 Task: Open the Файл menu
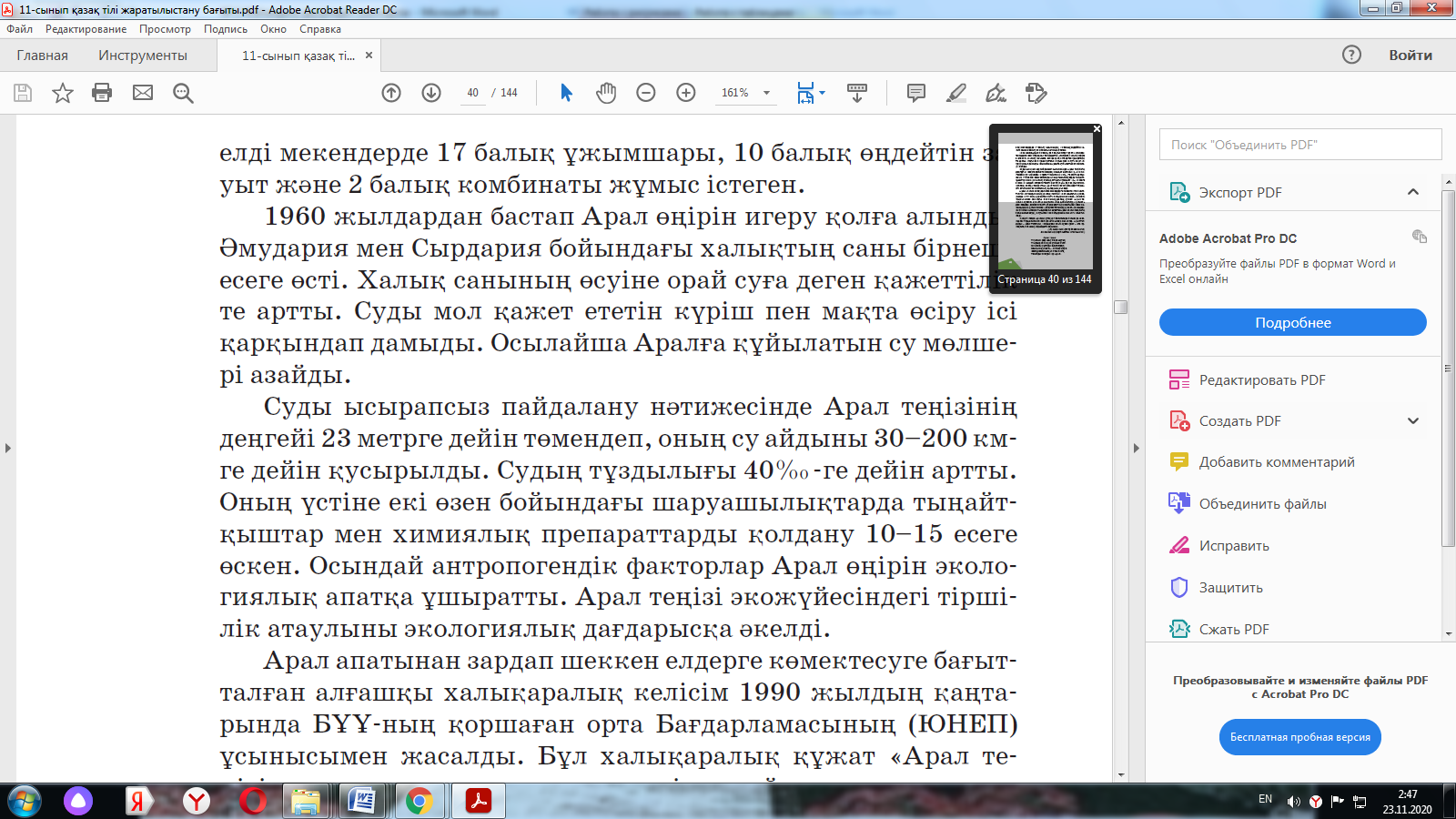[19, 29]
